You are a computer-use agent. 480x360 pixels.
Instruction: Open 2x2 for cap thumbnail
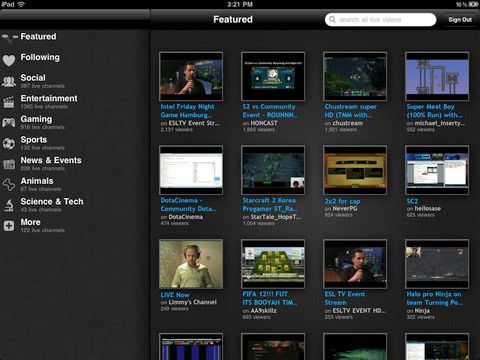click(x=355, y=170)
